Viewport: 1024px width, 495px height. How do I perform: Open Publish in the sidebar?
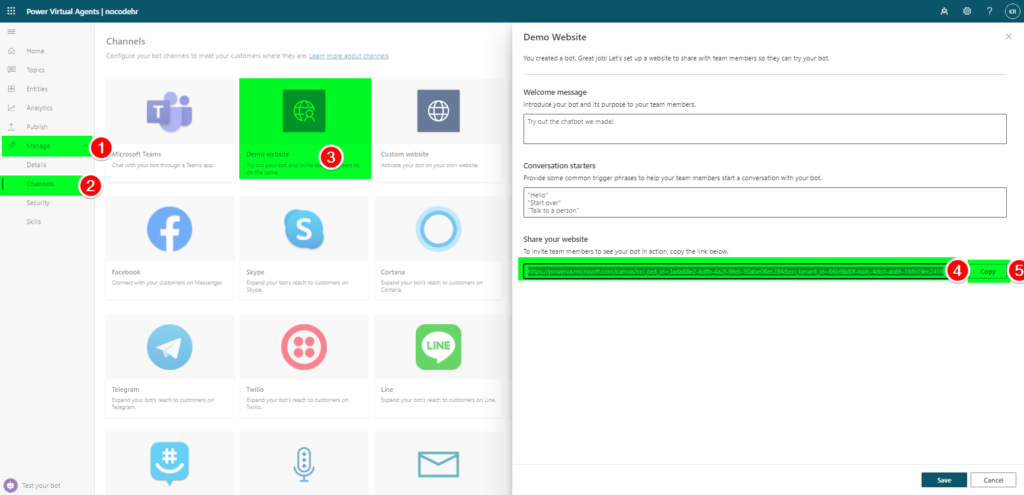click(37, 127)
